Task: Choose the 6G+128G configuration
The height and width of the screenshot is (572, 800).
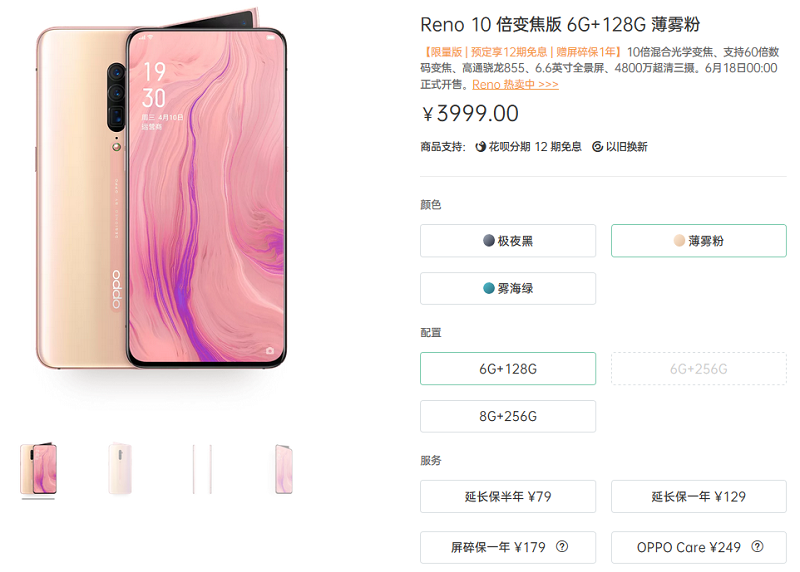Action: click(x=508, y=368)
